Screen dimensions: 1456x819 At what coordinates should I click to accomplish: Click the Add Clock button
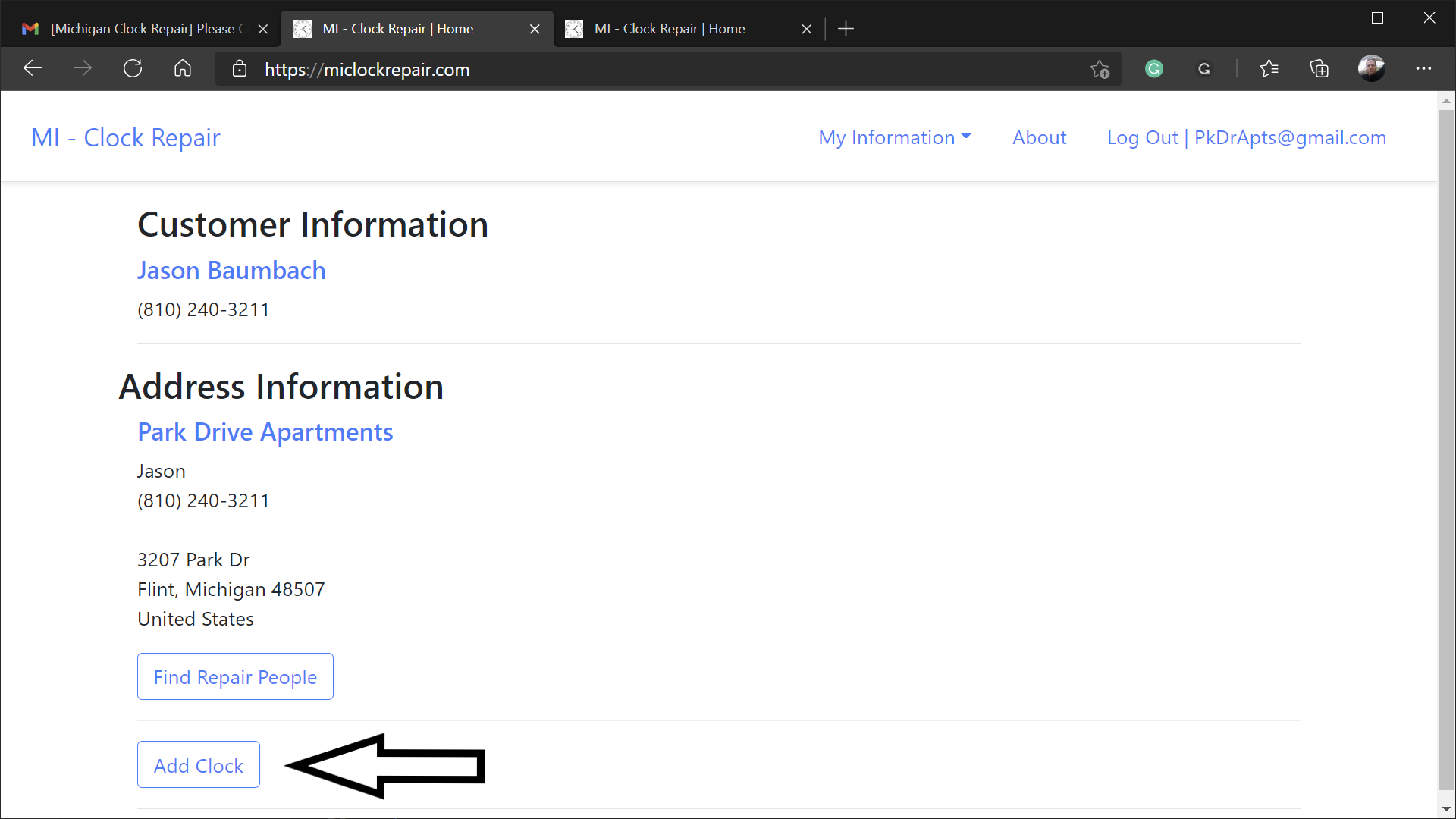[198, 765]
